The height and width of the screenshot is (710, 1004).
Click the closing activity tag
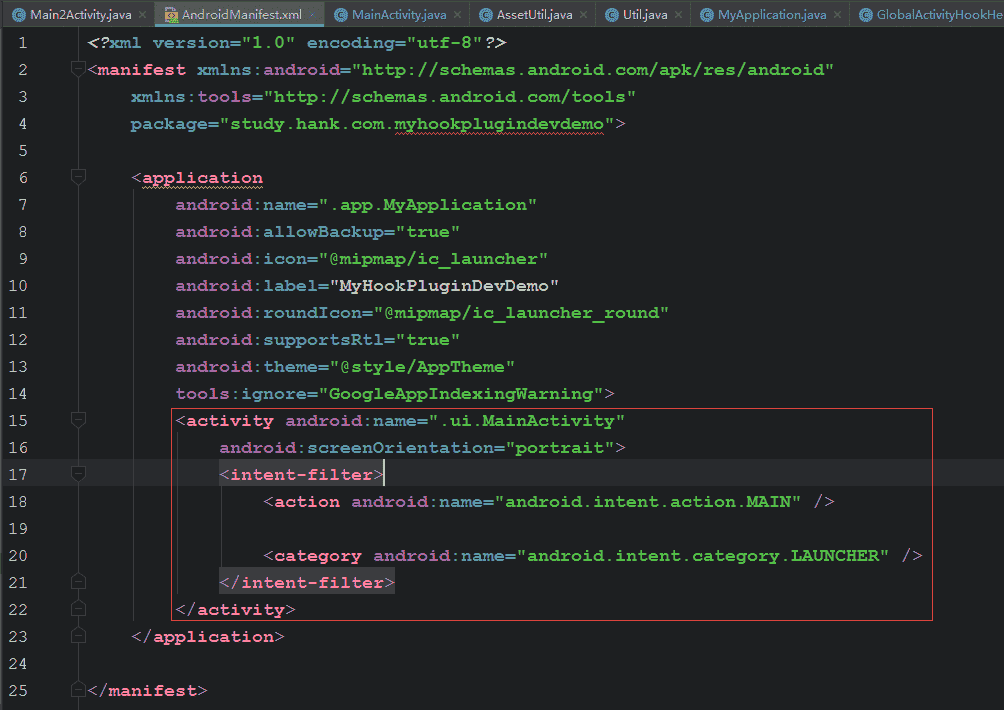pyautogui.click(x=235, y=609)
